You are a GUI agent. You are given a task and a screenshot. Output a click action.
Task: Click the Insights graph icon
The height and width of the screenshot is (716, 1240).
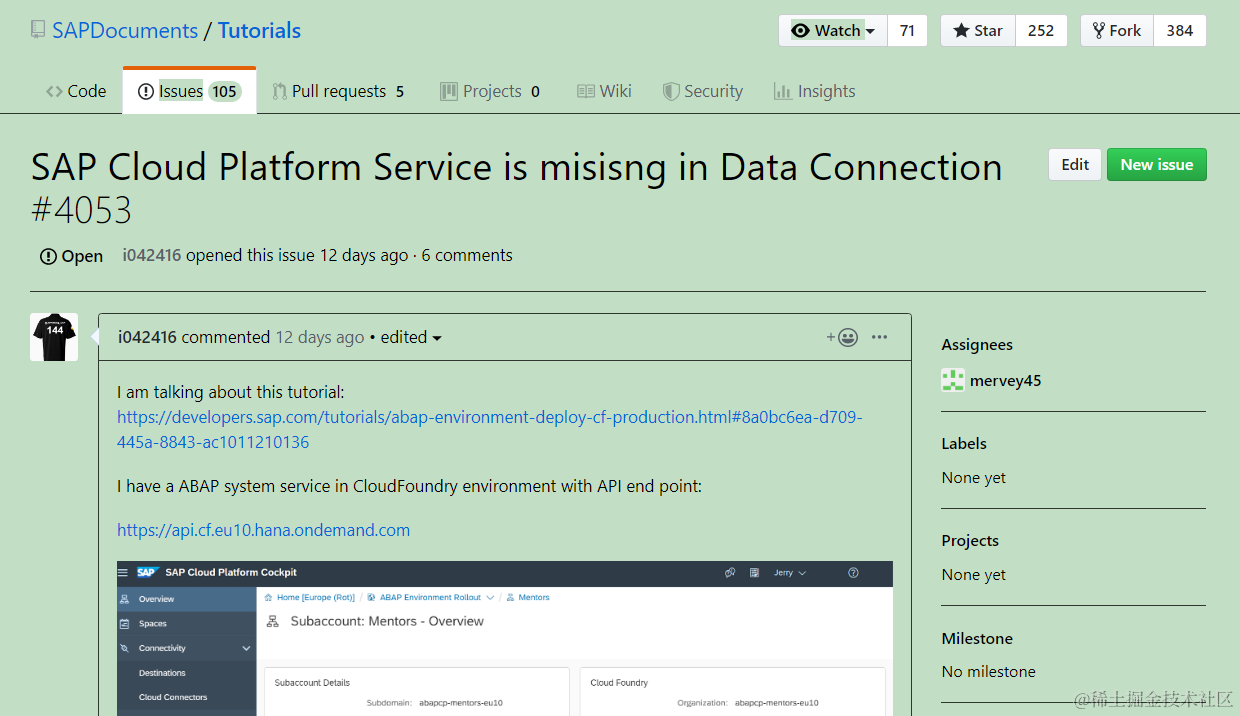click(783, 91)
